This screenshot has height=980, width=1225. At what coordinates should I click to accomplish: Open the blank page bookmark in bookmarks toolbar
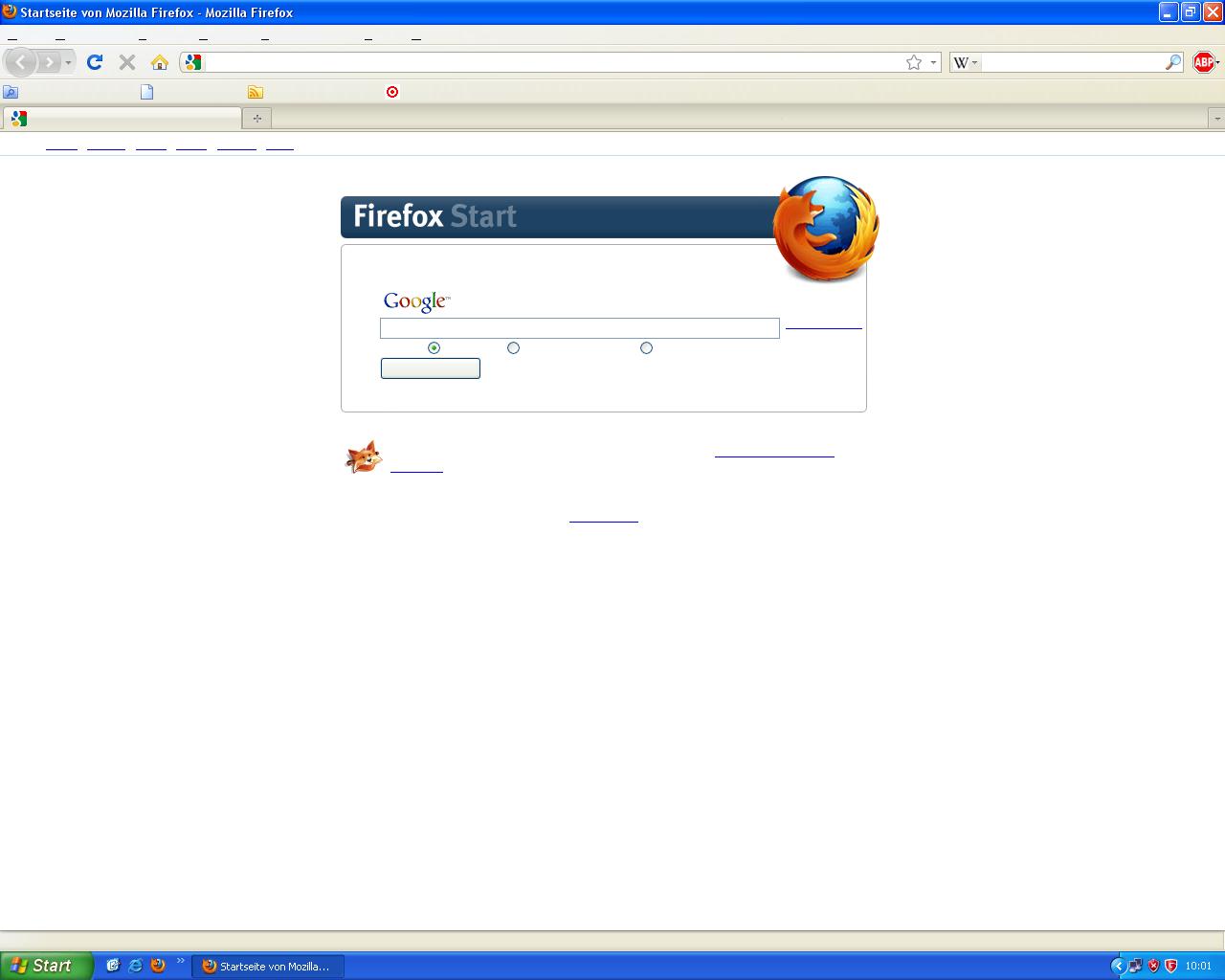146,92
